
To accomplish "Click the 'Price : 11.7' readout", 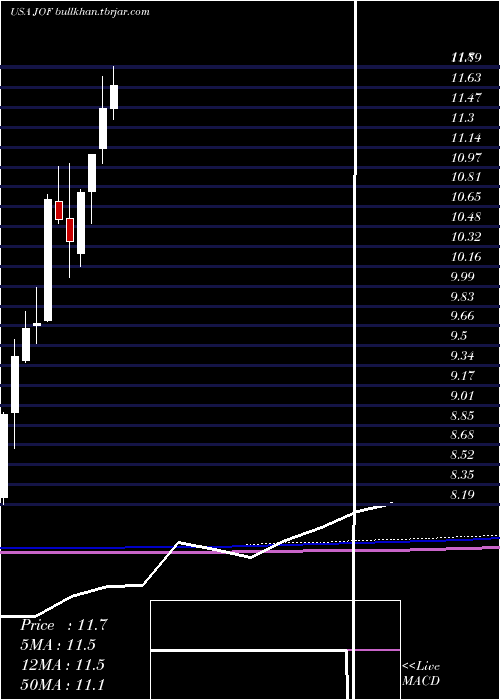I will 64,625.
